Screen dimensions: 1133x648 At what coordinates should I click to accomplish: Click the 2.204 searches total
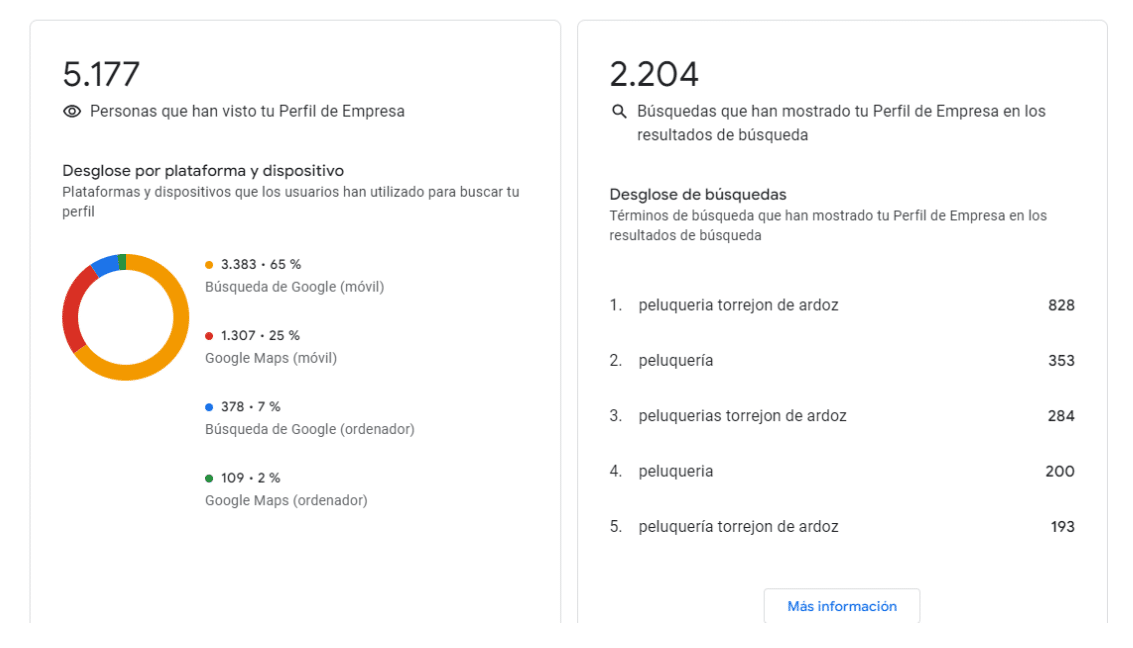coord(654,75)
